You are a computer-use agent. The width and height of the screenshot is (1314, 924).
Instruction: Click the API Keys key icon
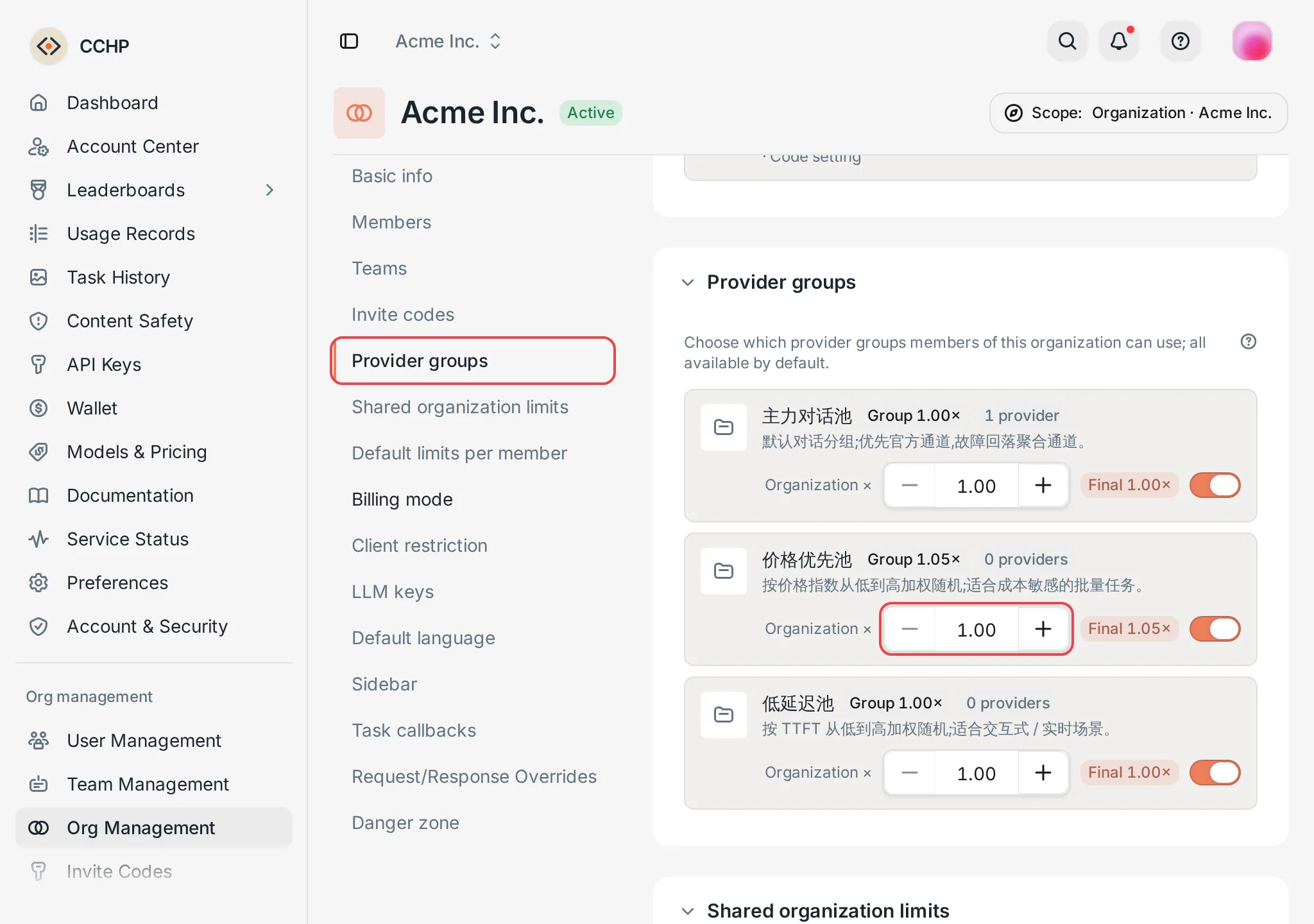(38, 364)
